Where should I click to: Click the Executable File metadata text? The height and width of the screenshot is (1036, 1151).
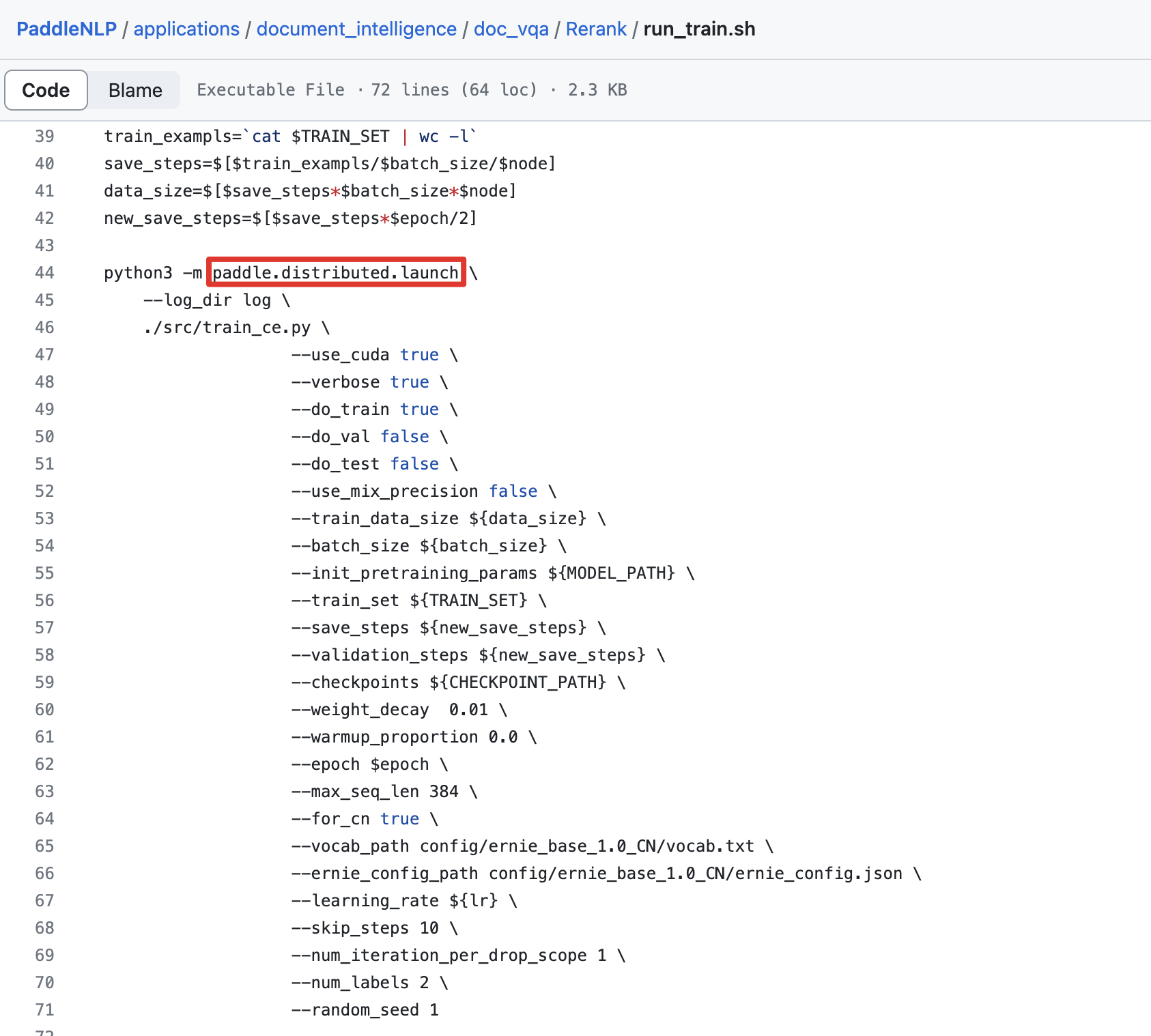point(270,89)
